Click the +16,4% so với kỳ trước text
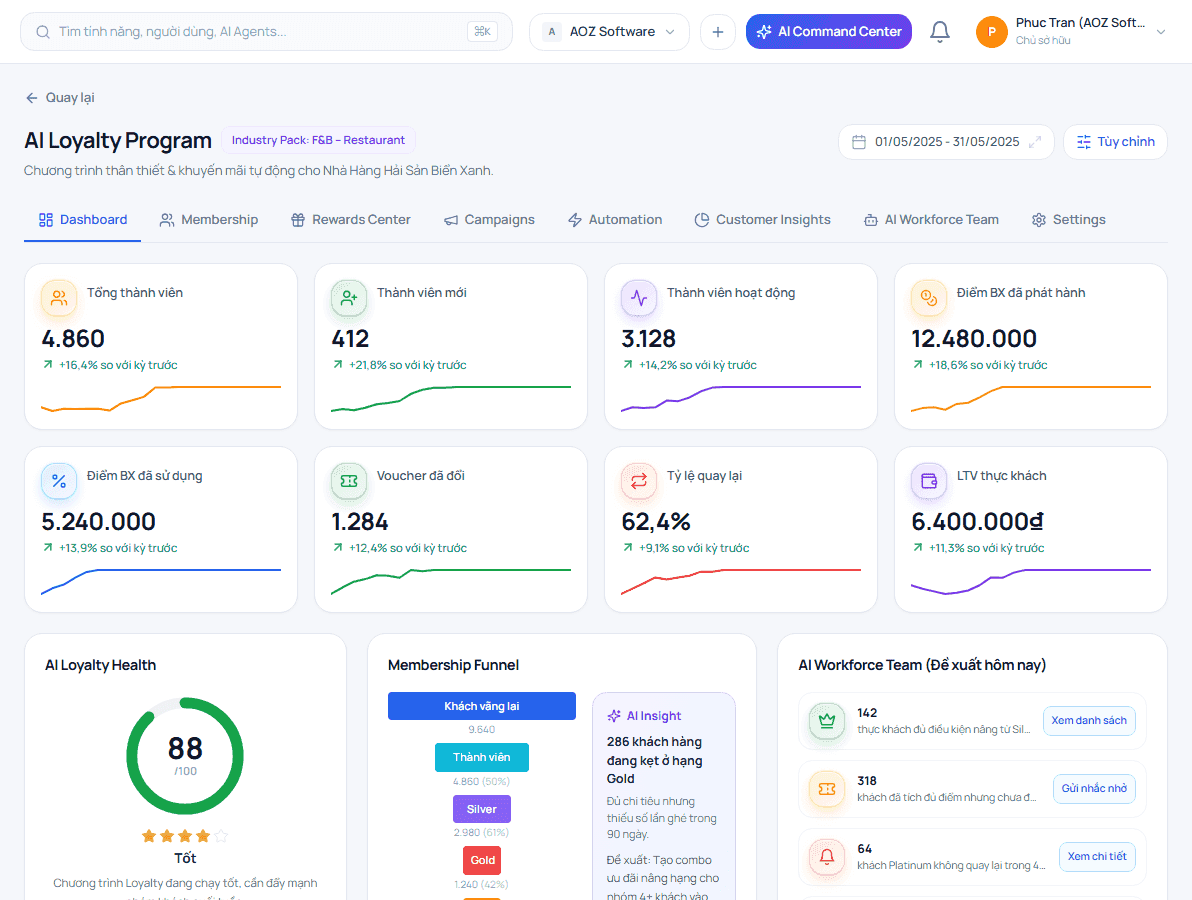Image resolution: width=1192 pixels, height=900 pixels. pos(118,366)
